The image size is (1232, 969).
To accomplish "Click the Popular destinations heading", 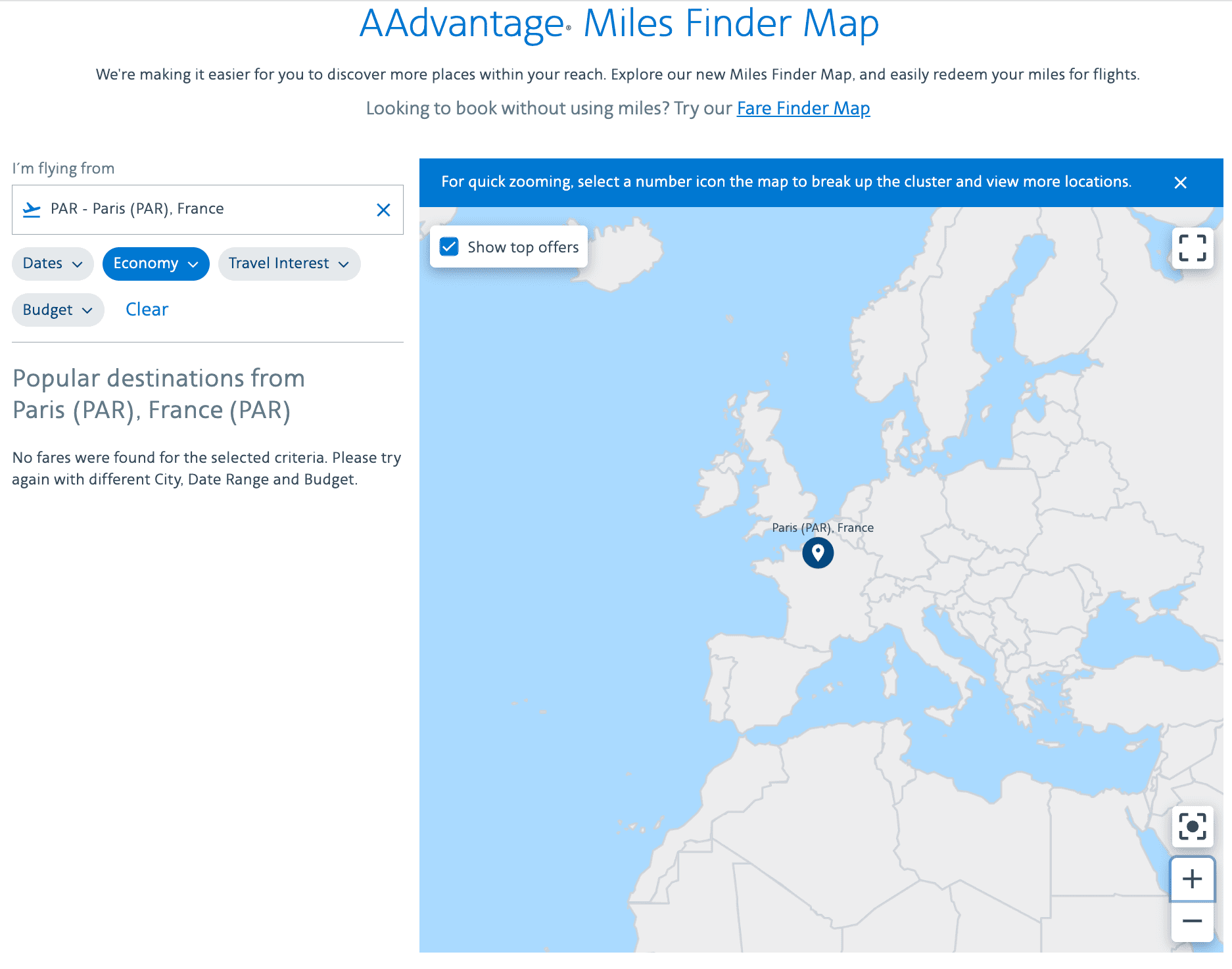I will click(x=158, y=394).
